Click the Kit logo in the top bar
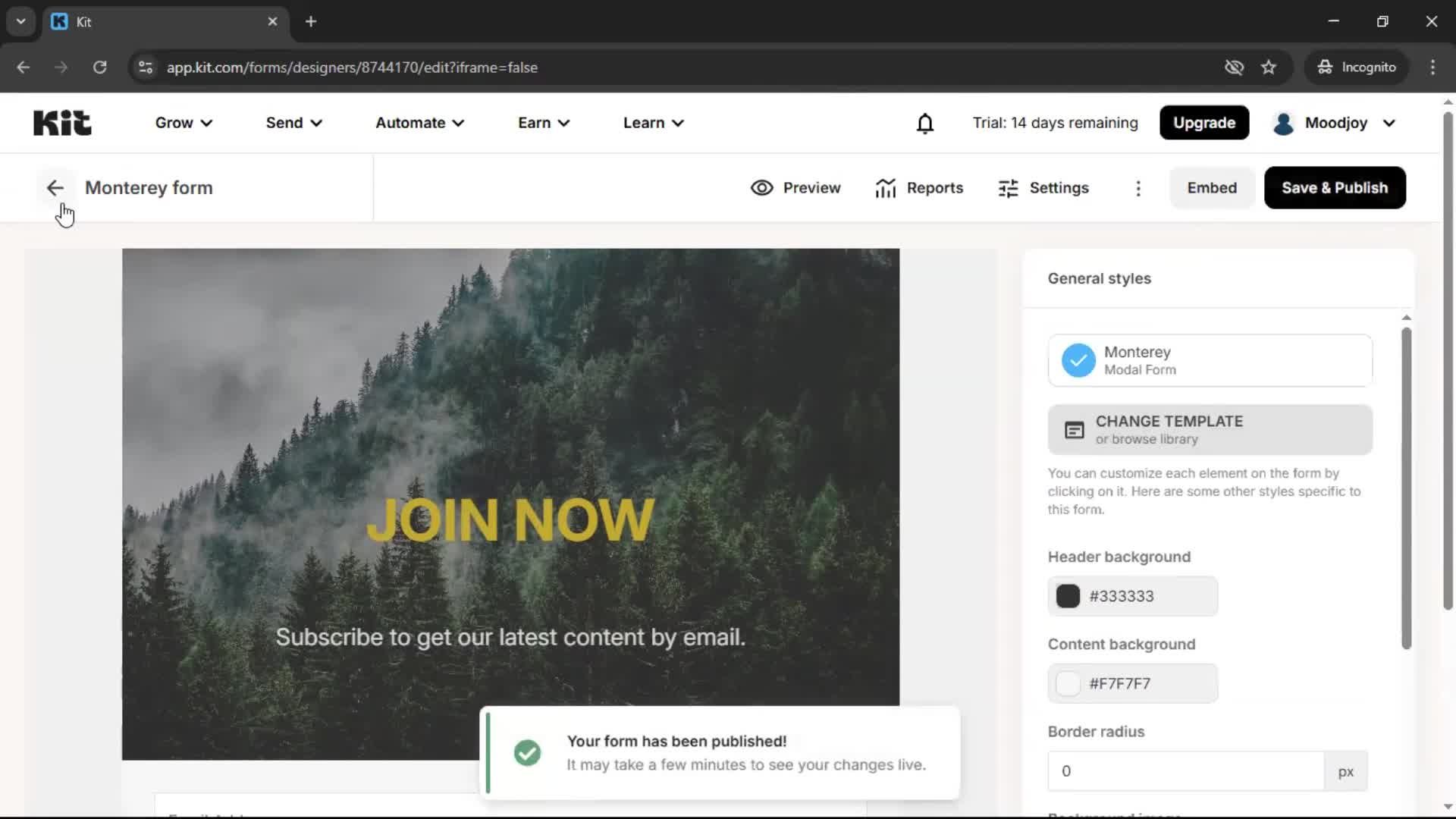1456x819 pixels. point(61,122)
